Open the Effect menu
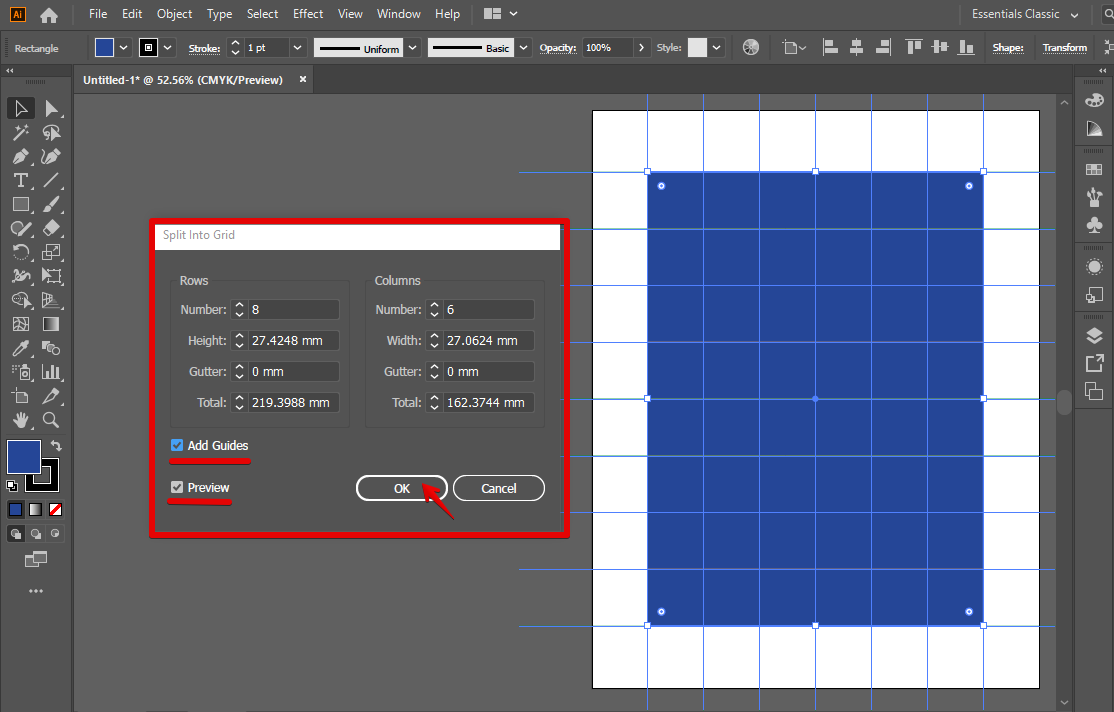This screenshot has height=712, width=1114. pyautogui.click(x=308, y=14)
